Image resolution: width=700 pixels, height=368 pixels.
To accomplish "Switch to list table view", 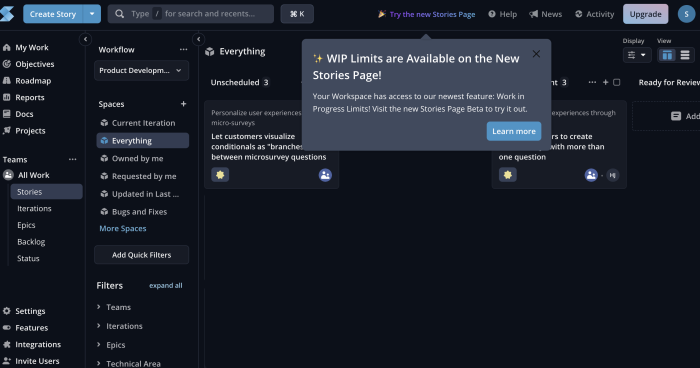I will click(x=685, y=55).
